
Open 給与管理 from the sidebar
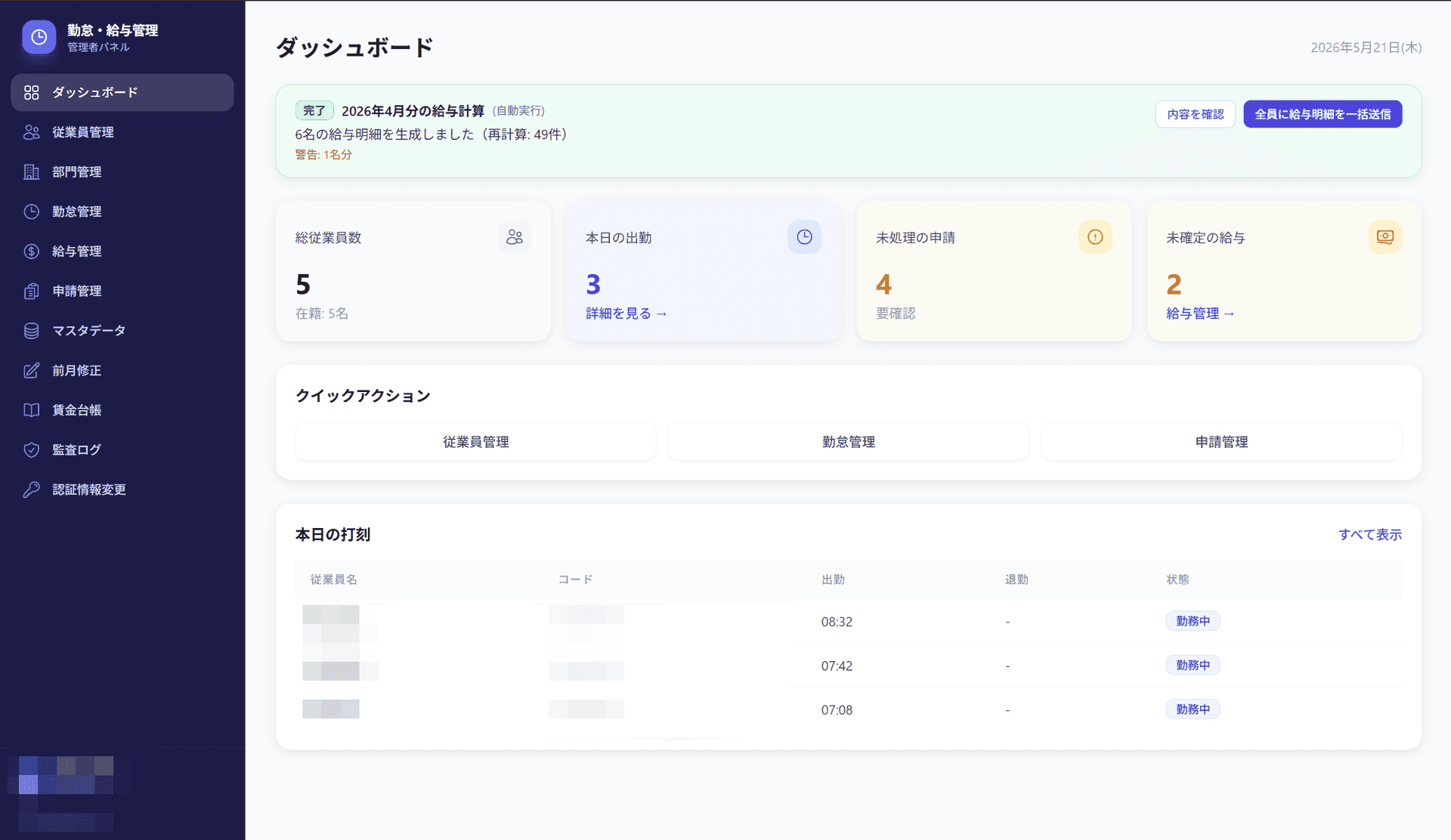pos(122,252)
